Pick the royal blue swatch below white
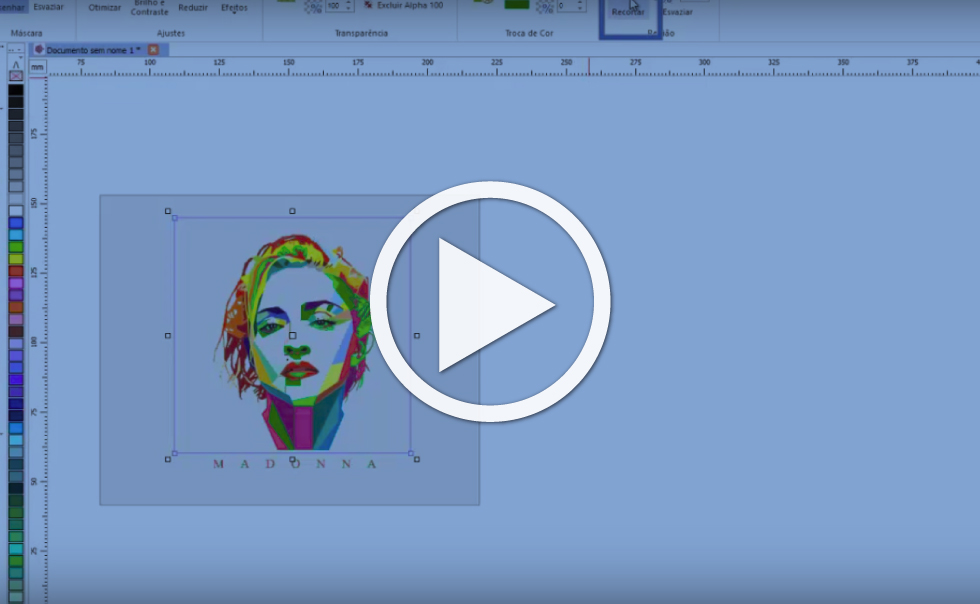Viewport: 980px width, 604px height. coord(16,223)
